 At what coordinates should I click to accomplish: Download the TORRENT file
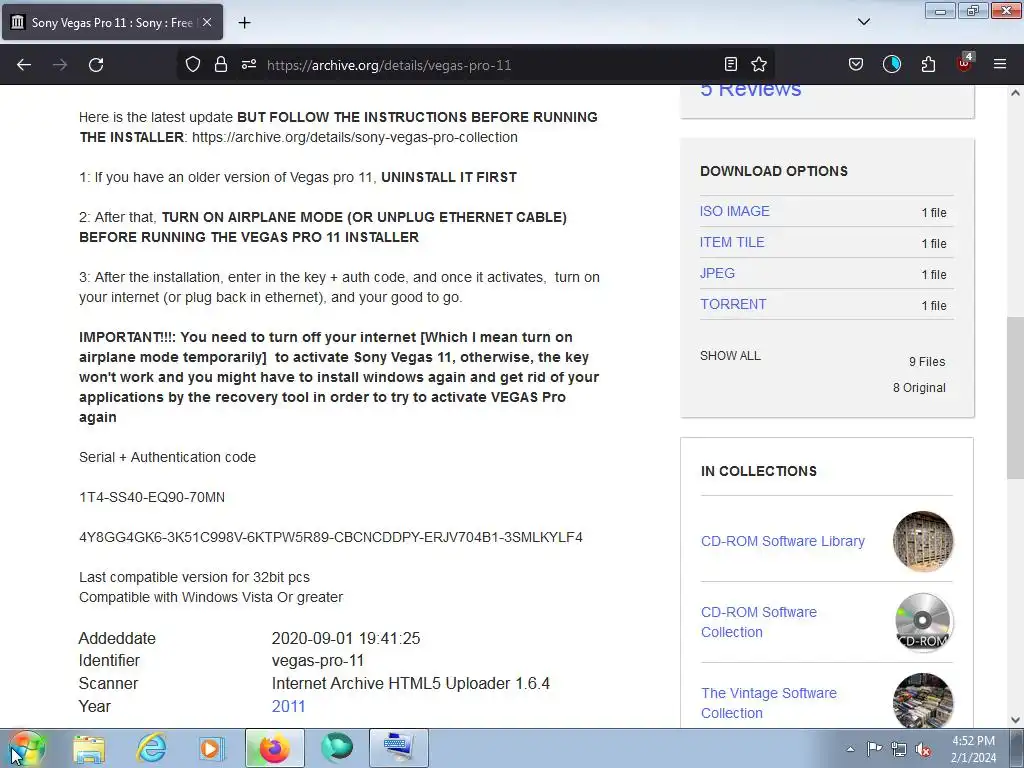coord(733,304)
